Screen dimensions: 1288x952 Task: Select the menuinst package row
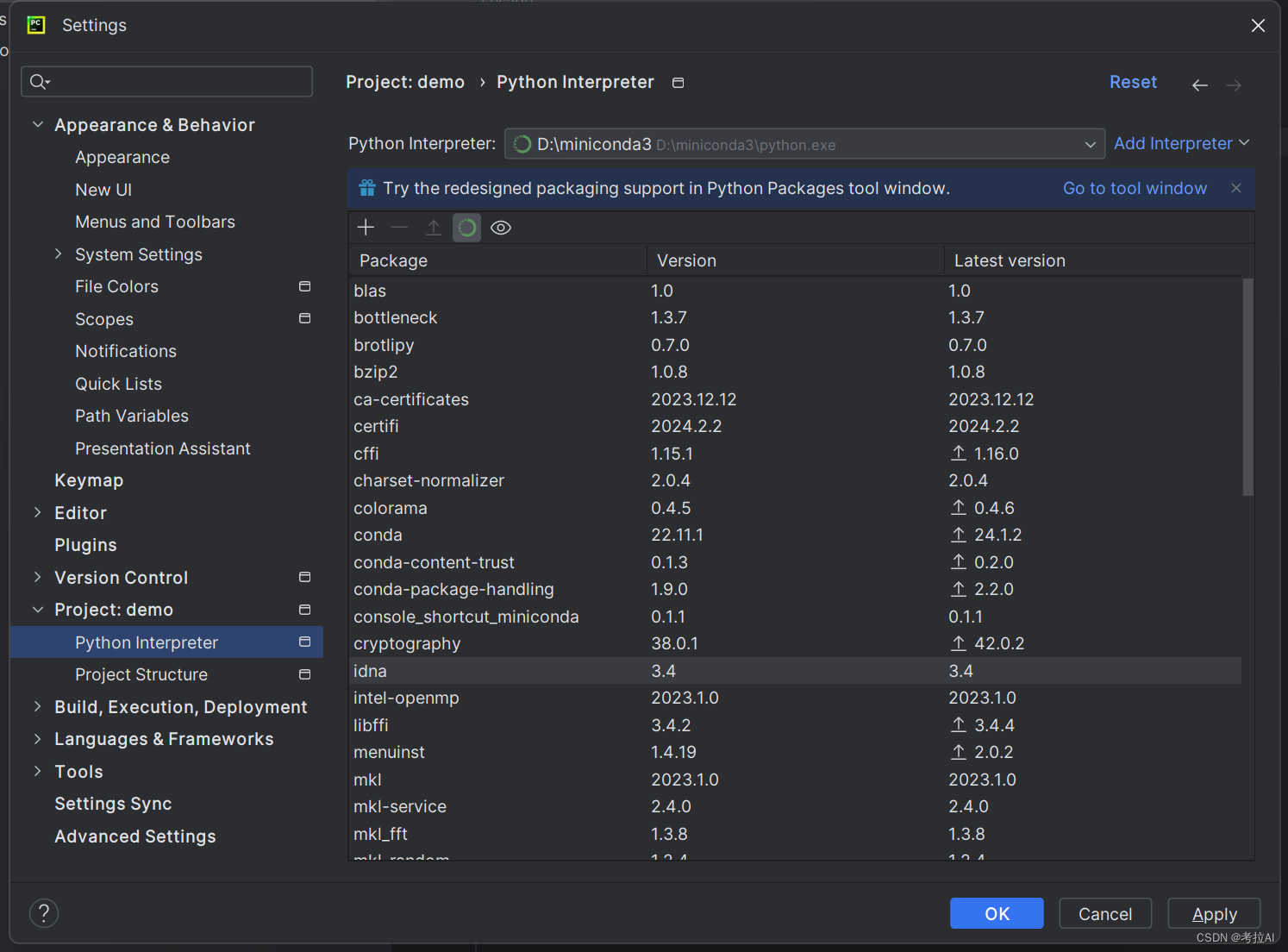point(795,752)
